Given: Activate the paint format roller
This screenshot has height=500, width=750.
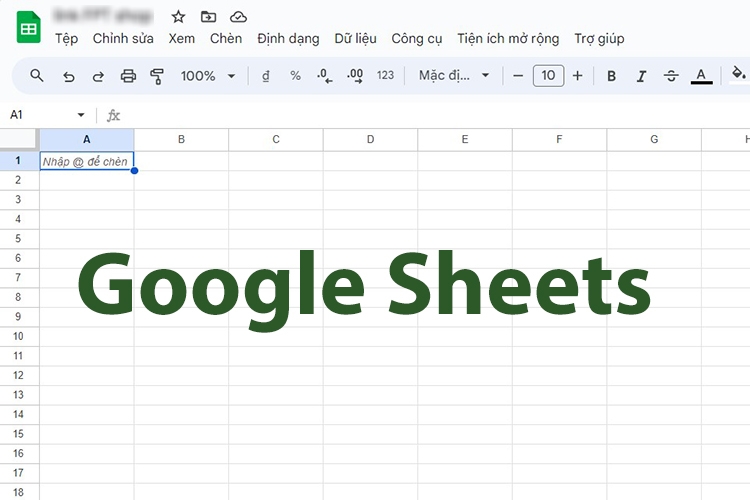Looking at the screenshot, I should click(x=157, y=76).
